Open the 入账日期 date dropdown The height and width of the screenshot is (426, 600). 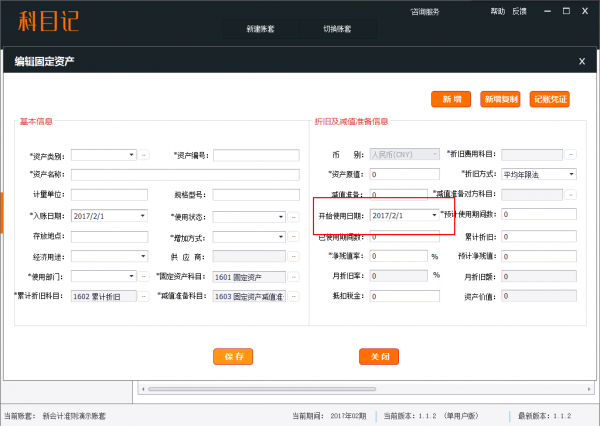point(142,216)
